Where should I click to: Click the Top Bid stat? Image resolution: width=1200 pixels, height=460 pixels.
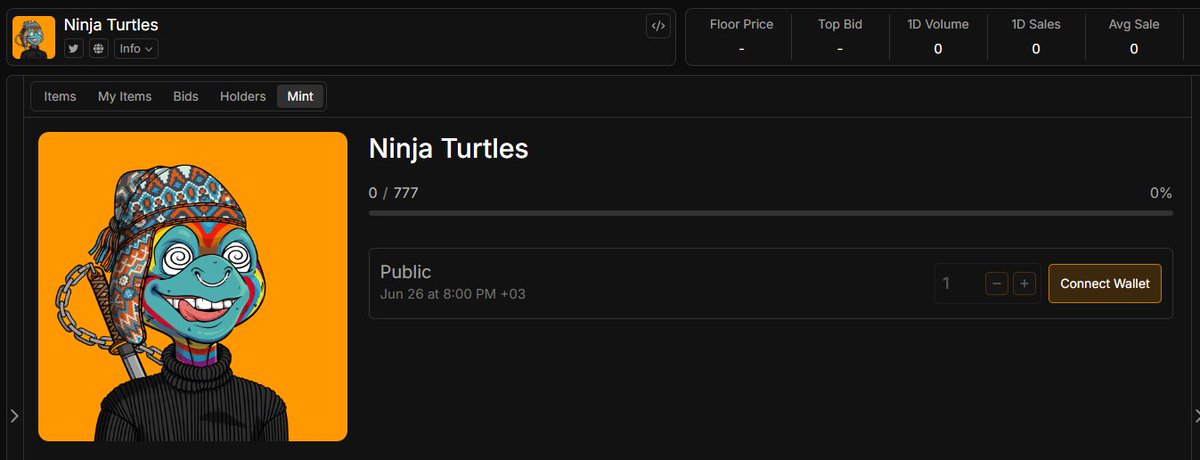pos(840,36)
